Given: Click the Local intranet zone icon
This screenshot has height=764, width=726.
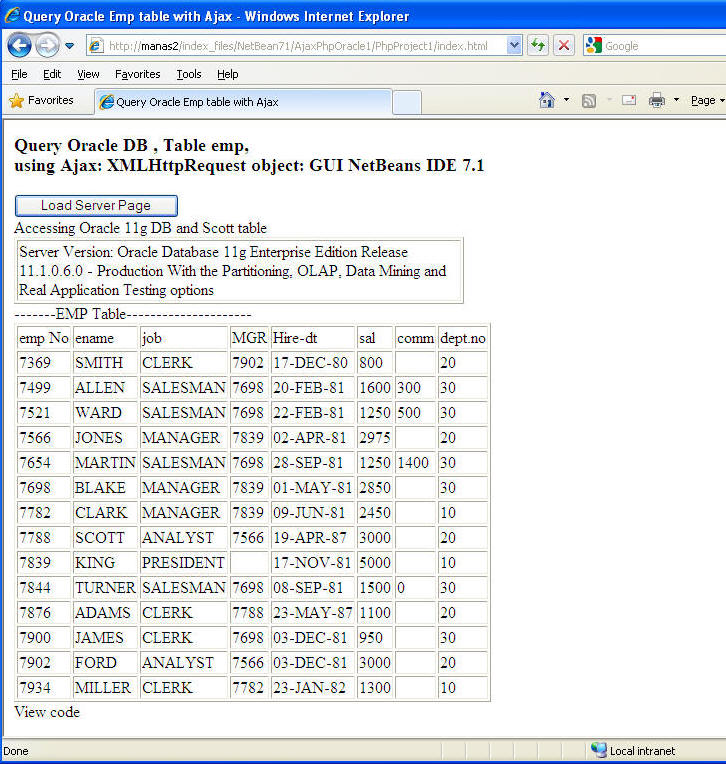Looking at the screenshot, I should (x=599, y=750).
